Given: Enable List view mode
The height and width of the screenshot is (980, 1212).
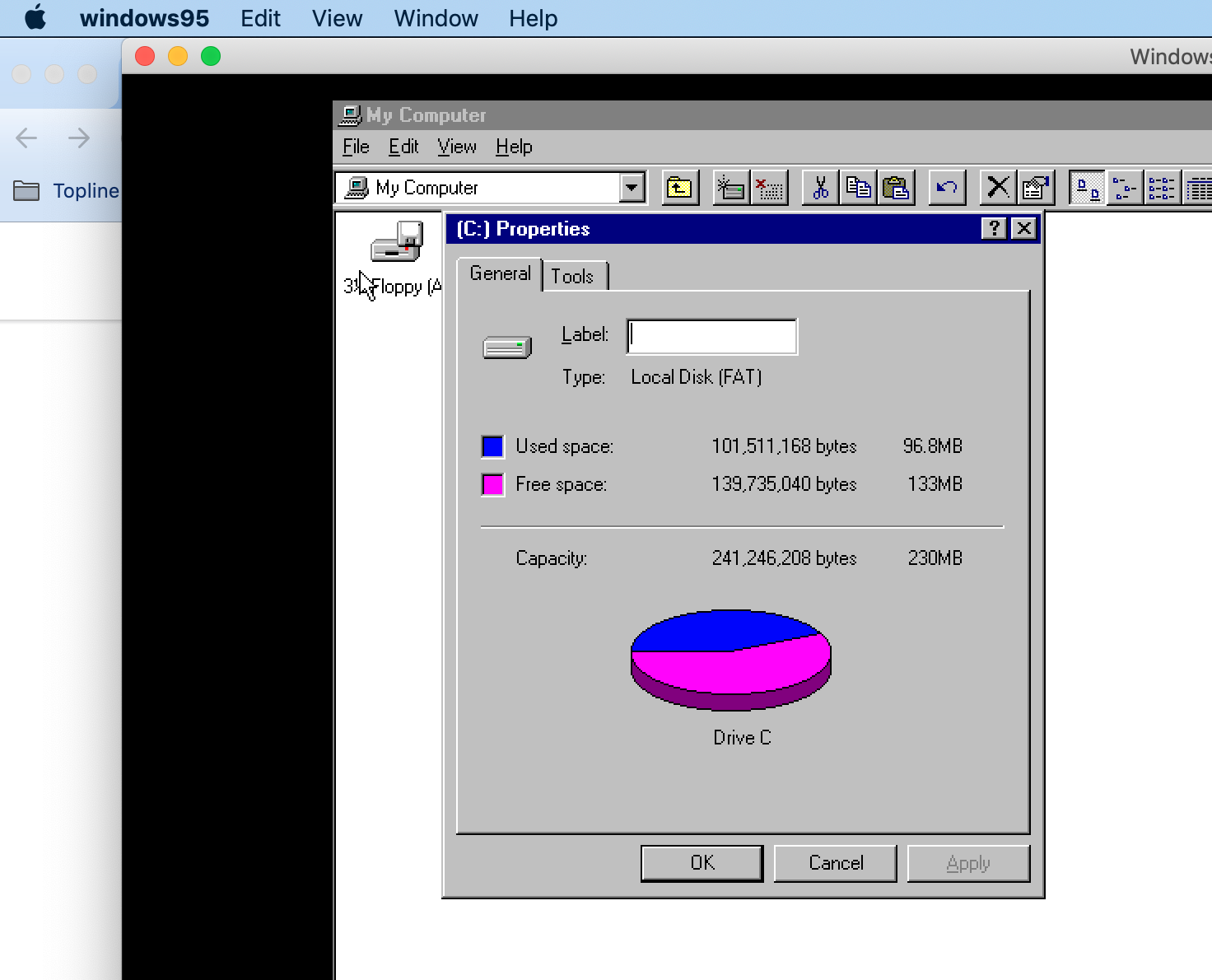Looking at the screenshot, I should (x=1161, y=187).
